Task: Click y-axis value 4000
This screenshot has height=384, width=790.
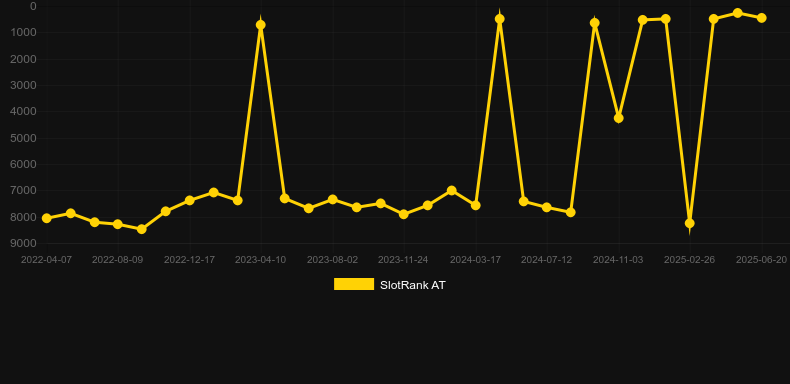Action: click(x=24, y=111)
